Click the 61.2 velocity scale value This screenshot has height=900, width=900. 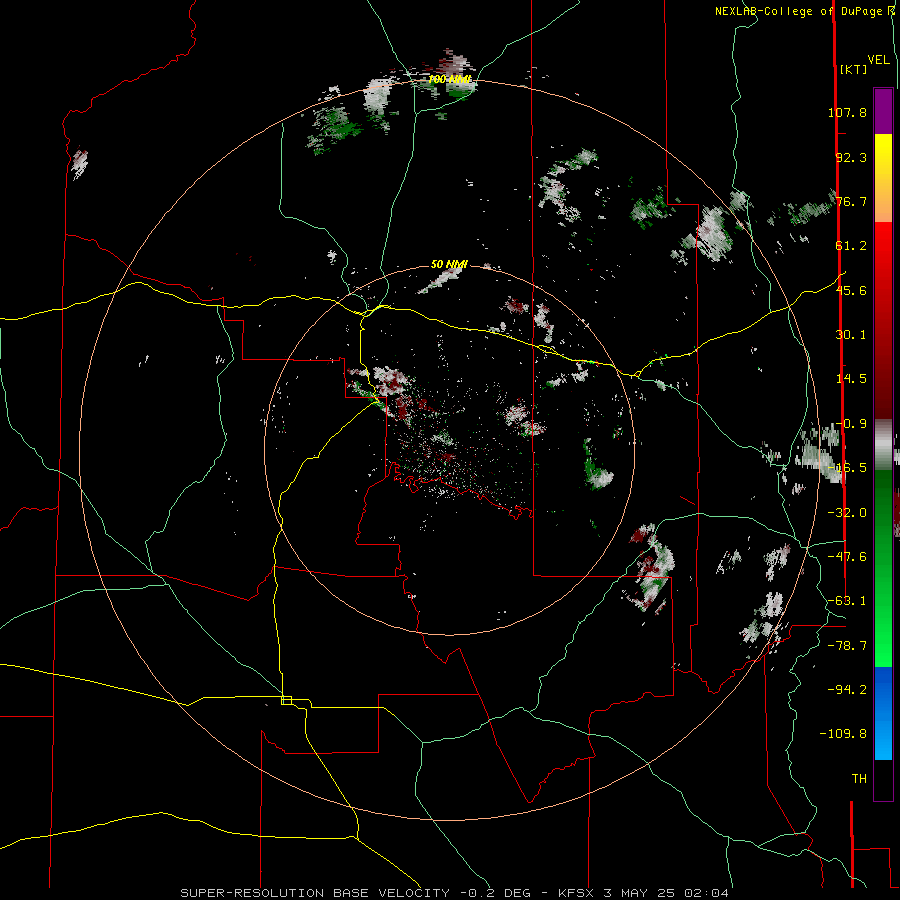[x=851, y=246]
